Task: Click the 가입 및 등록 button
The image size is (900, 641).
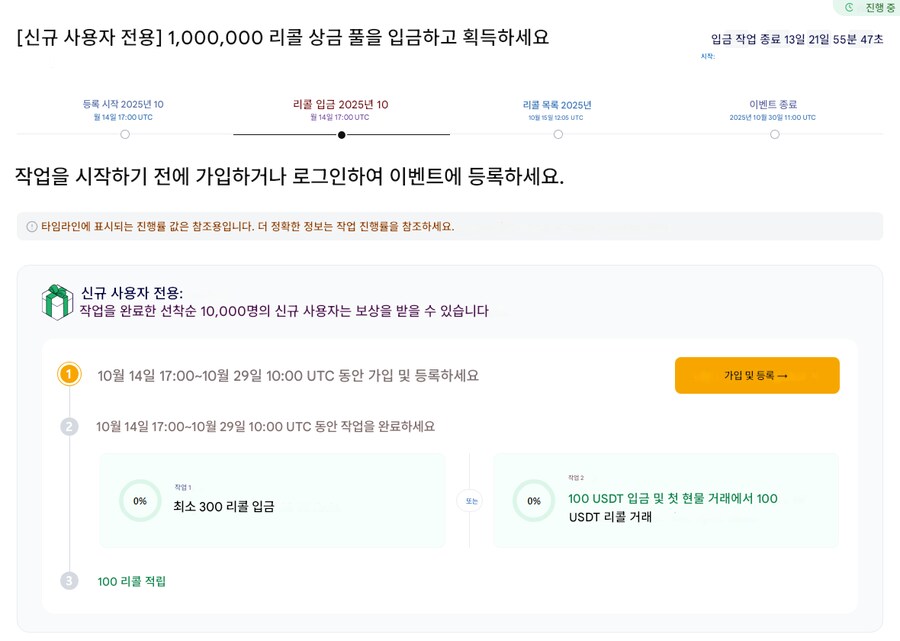Action: coord(758,376)
